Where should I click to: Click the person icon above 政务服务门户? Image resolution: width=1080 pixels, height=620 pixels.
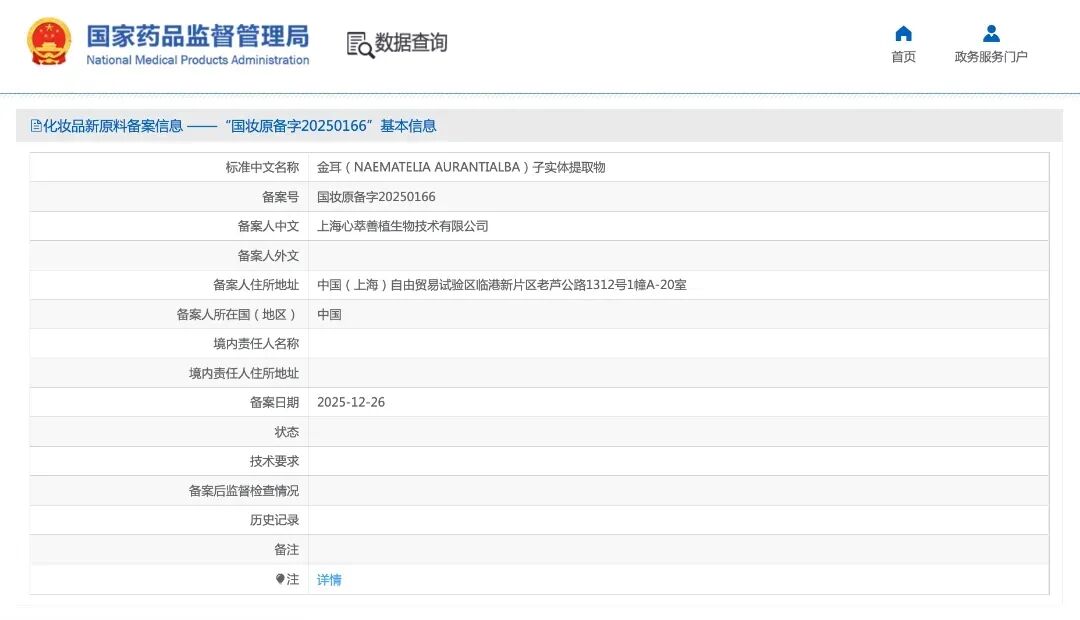point(990,31)
